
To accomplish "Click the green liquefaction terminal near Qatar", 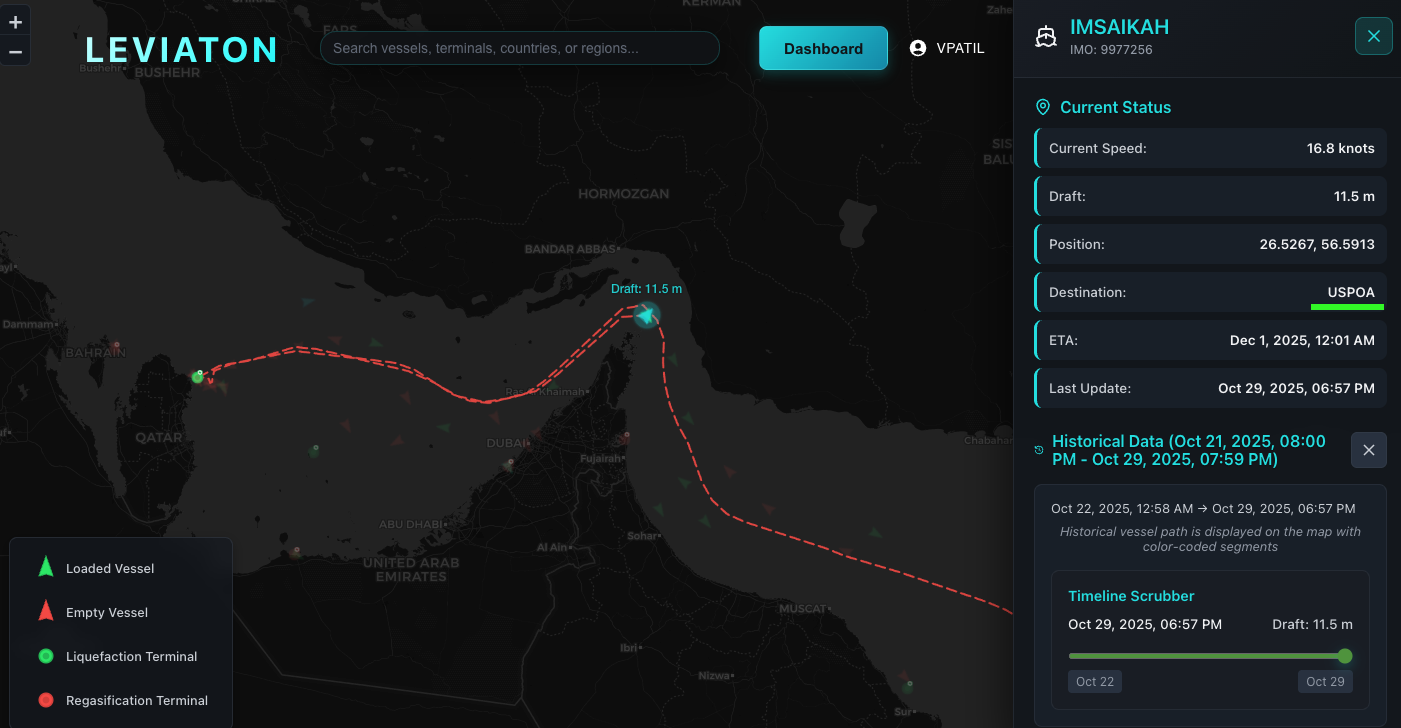I will coord(198,377).
